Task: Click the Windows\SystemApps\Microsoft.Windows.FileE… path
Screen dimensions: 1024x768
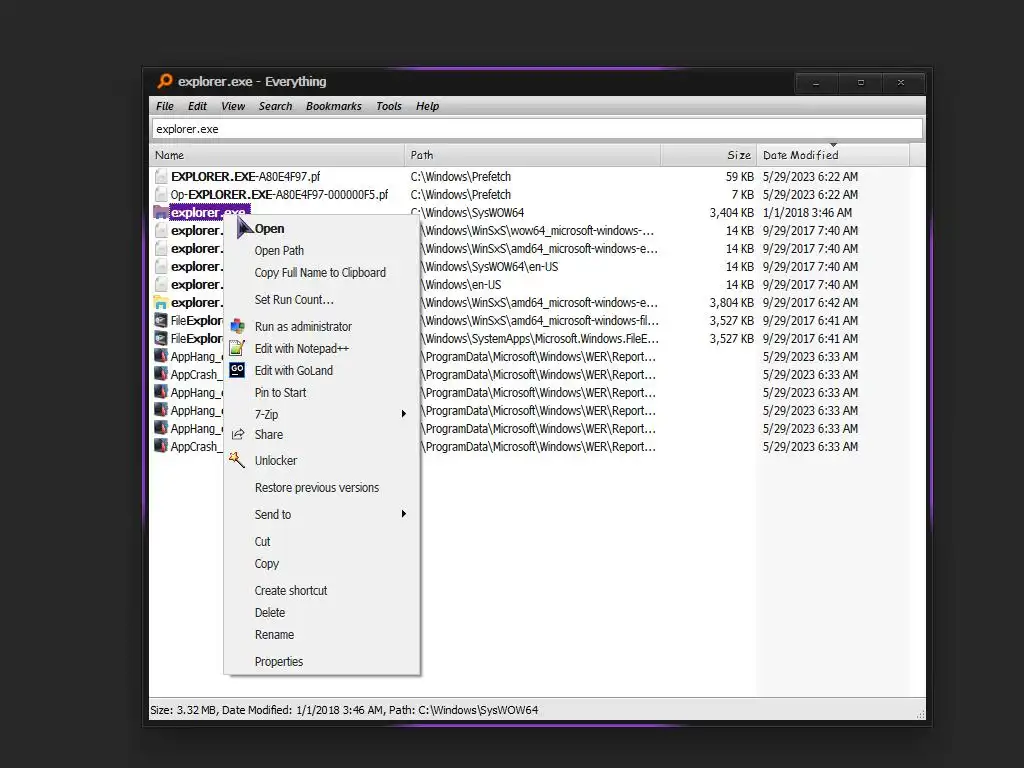Action: click(x=539, y=338)
